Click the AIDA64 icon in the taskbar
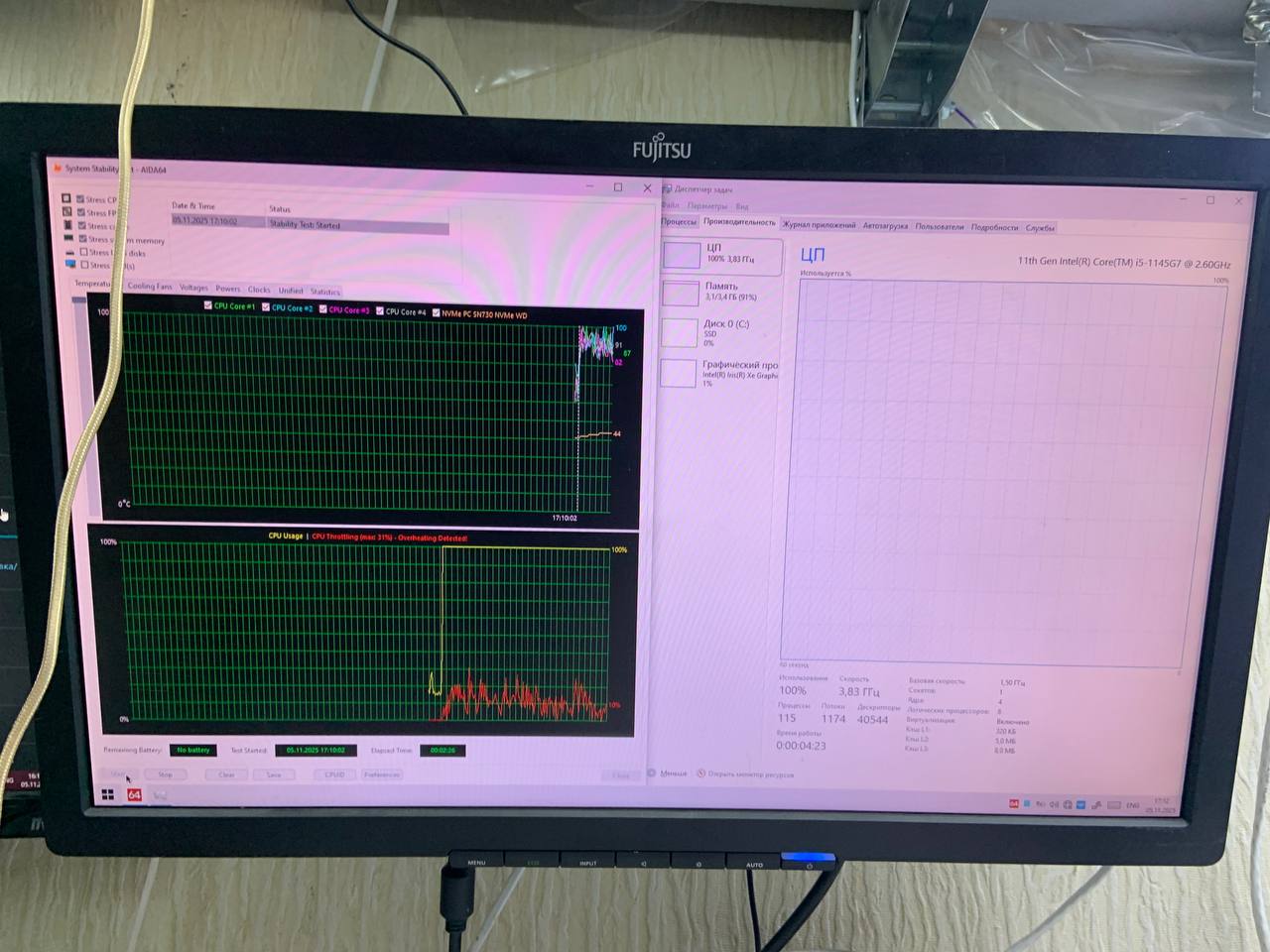 click(134, 794)
